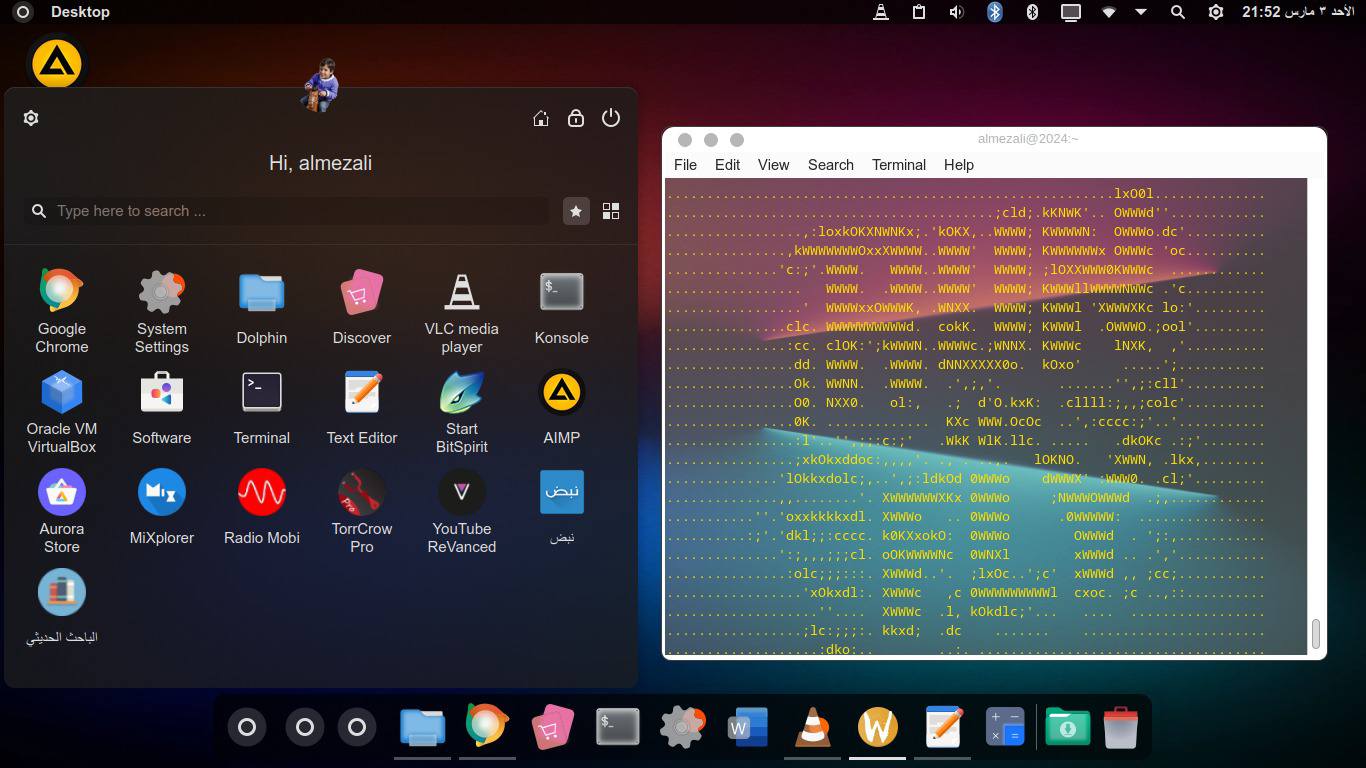1366x768 pixels.
Task: Open the Edit menu in terminal
Action: [728, 165]
